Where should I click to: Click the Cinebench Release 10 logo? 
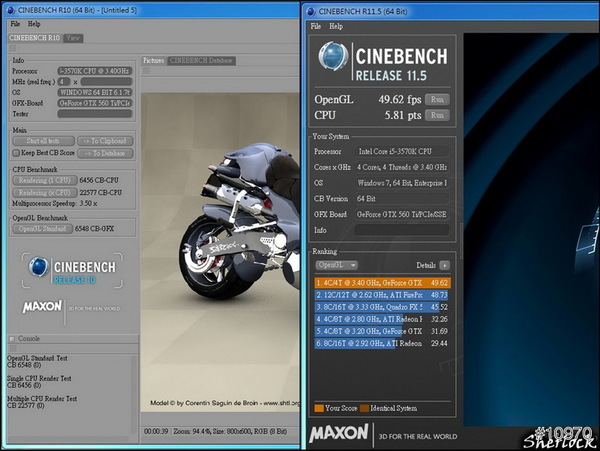(70, 270)
